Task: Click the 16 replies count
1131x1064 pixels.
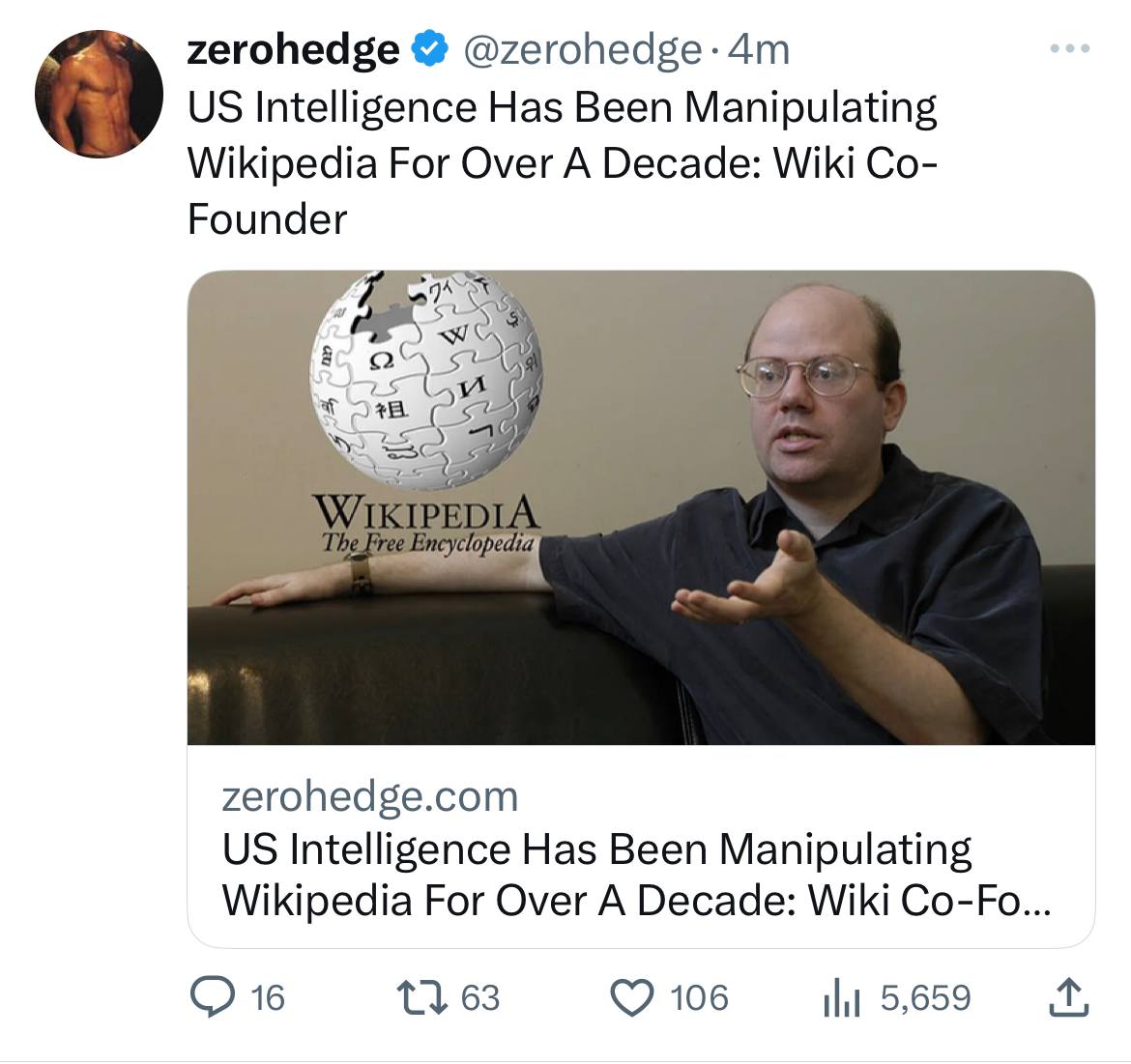Action: [268, 998]
